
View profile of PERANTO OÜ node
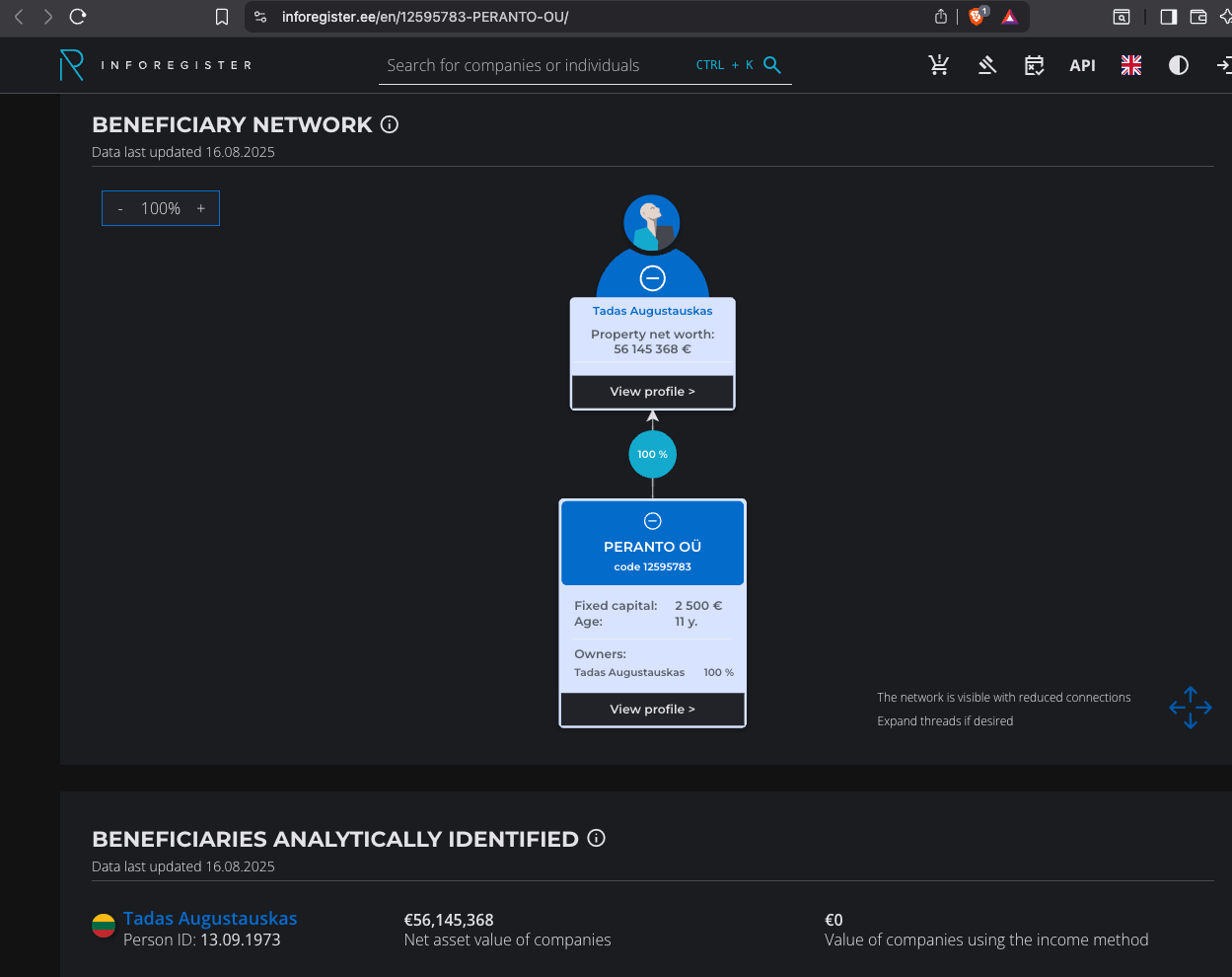click(x=653, y=710)
